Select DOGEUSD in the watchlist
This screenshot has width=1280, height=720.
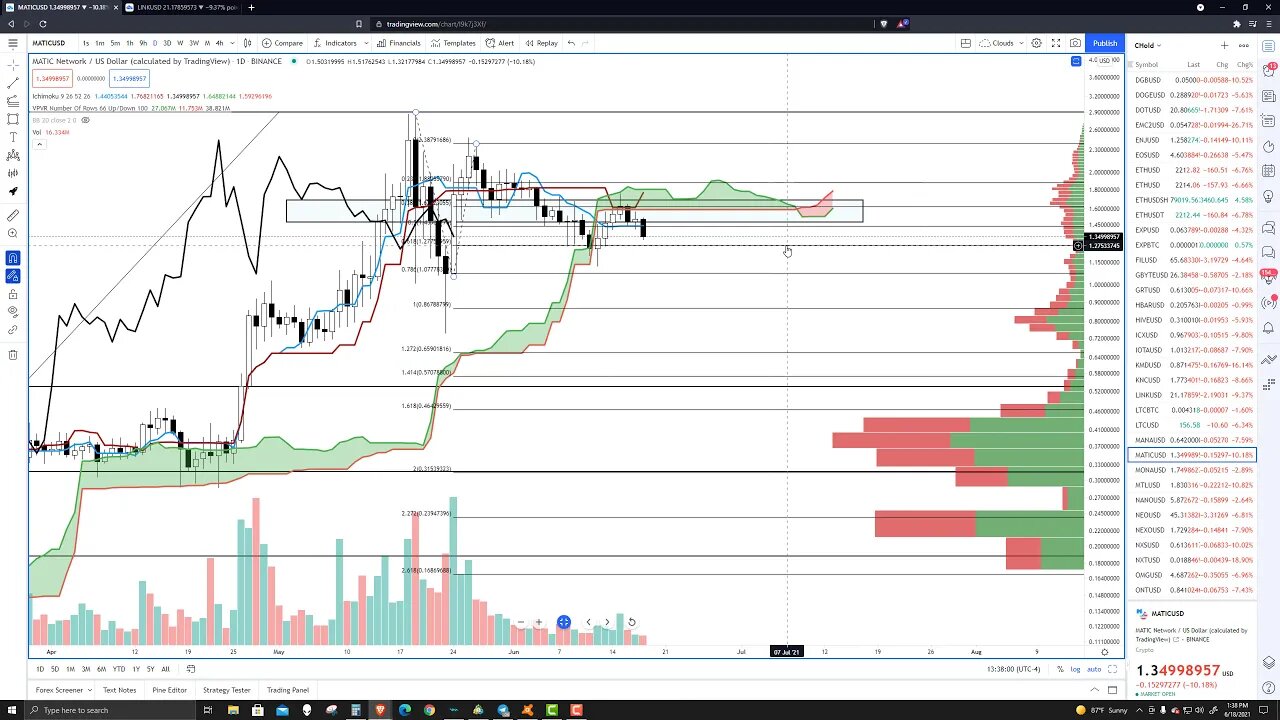pyautogui.click(x=1192, y=95)
